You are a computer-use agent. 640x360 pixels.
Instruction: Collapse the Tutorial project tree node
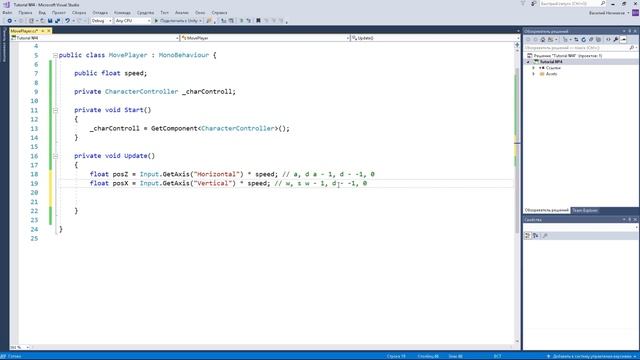coord(528,62)
